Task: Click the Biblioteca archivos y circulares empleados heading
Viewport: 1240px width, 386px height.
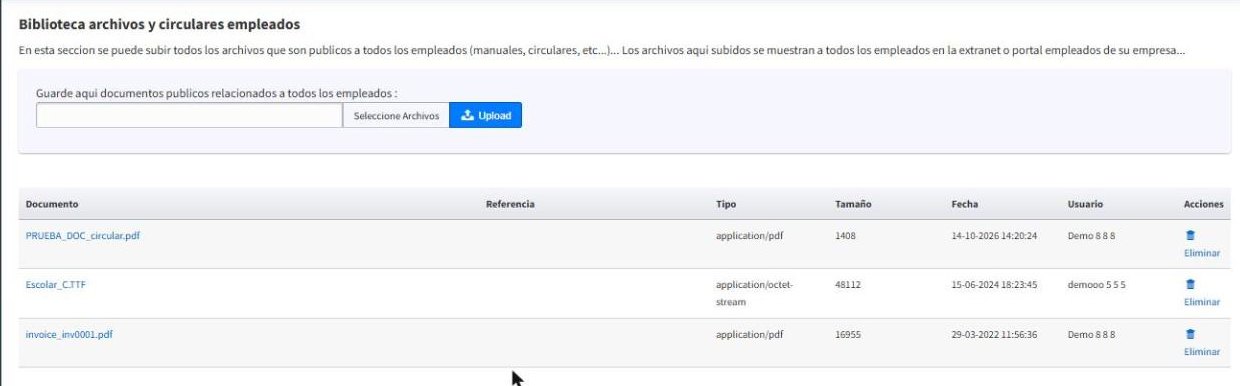Action: (x=160, y=23)
